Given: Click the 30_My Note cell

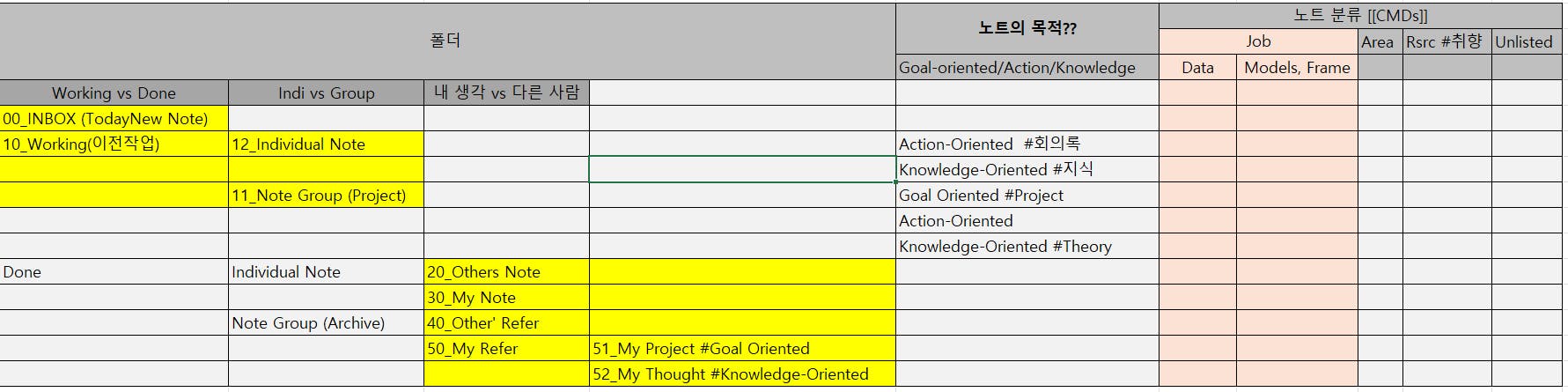Looking at the screenshot, I should (506, 298).
